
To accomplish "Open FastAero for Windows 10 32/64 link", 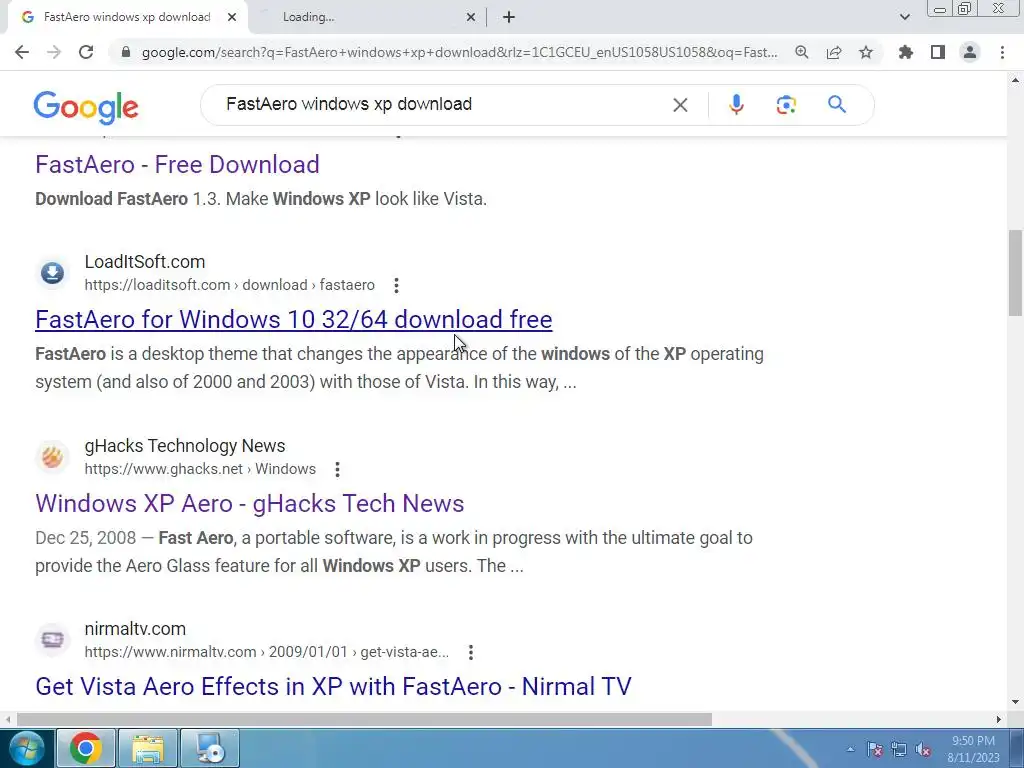I will coord(294,319).
